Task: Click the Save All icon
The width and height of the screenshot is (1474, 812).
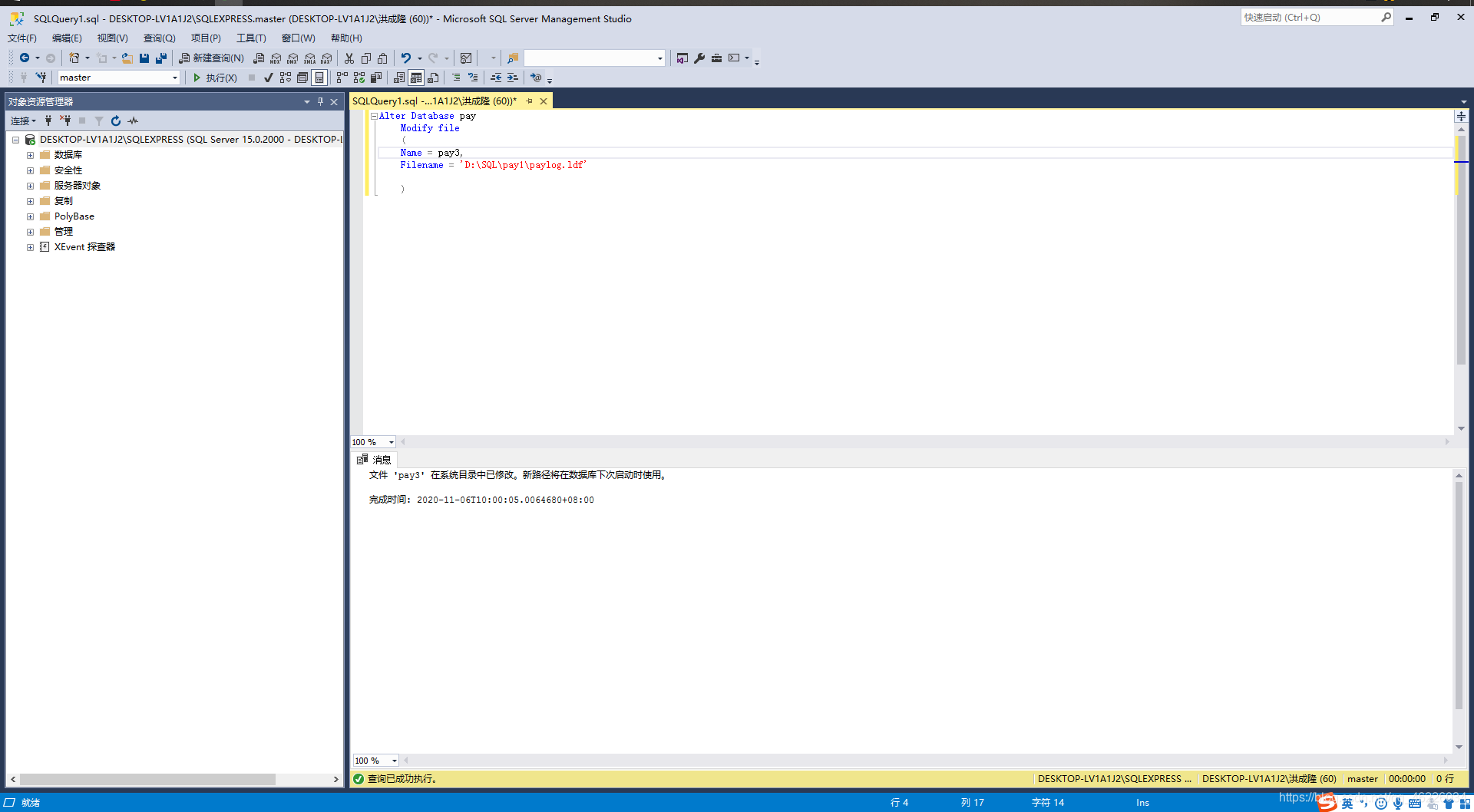Action: pos(161,58)
